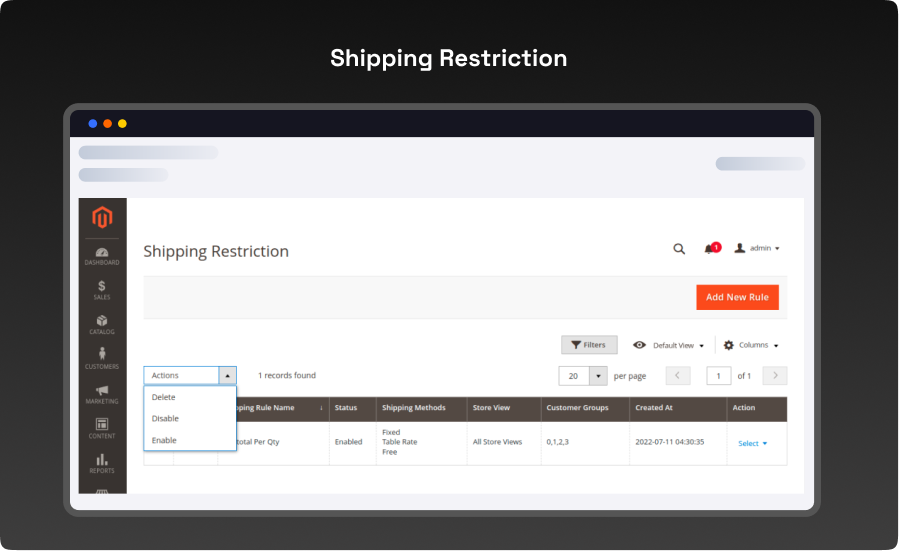899x551 pixels.
Task: Click the Magento logo in sidebar
Action: [x=102, y=218]
